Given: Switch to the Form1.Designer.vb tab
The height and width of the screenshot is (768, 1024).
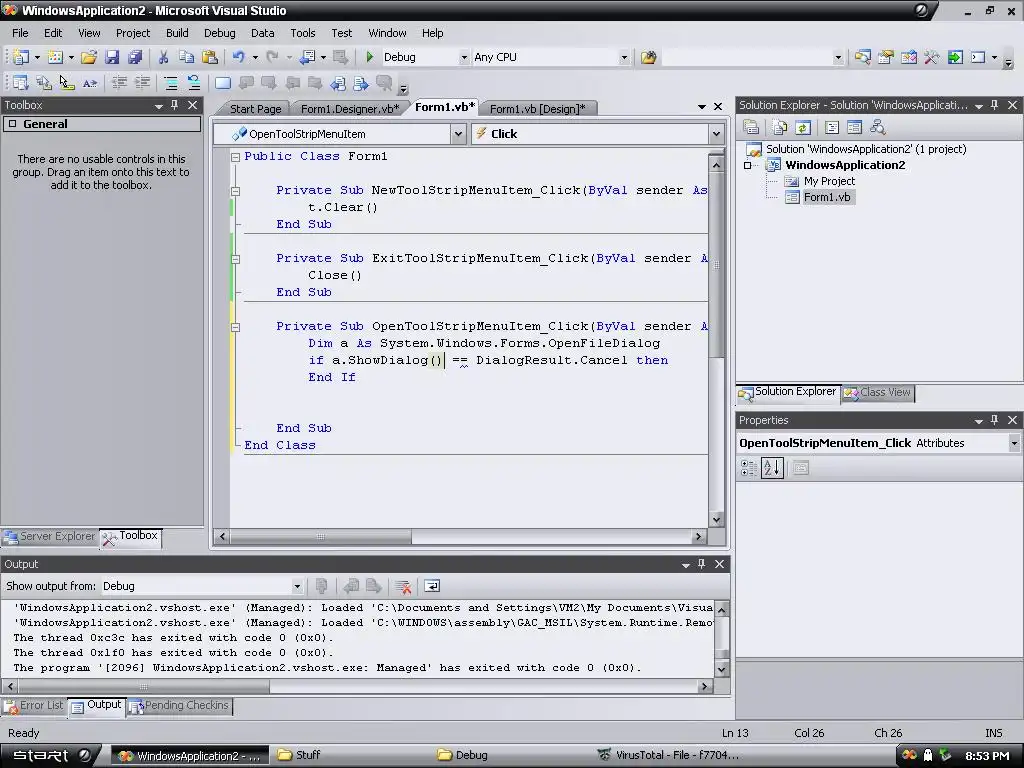Looking at the screenshot, I should [349, 109].
